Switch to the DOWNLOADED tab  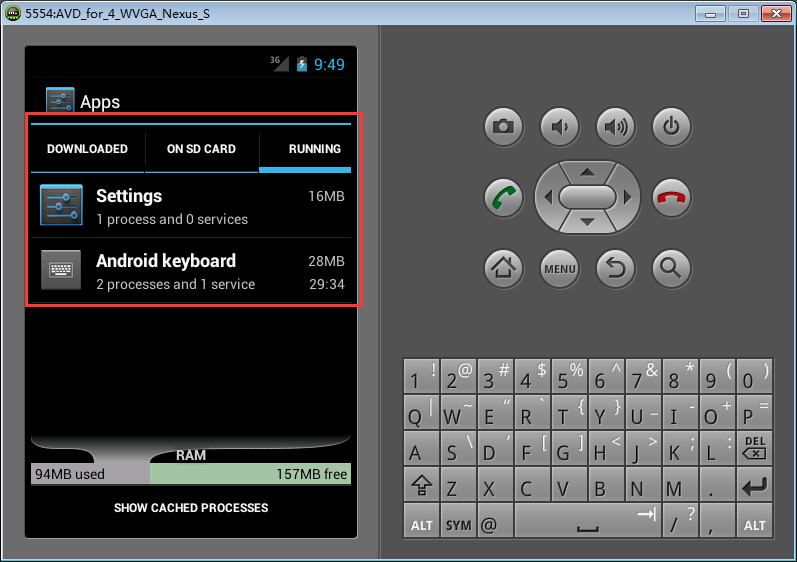(87, 149)
